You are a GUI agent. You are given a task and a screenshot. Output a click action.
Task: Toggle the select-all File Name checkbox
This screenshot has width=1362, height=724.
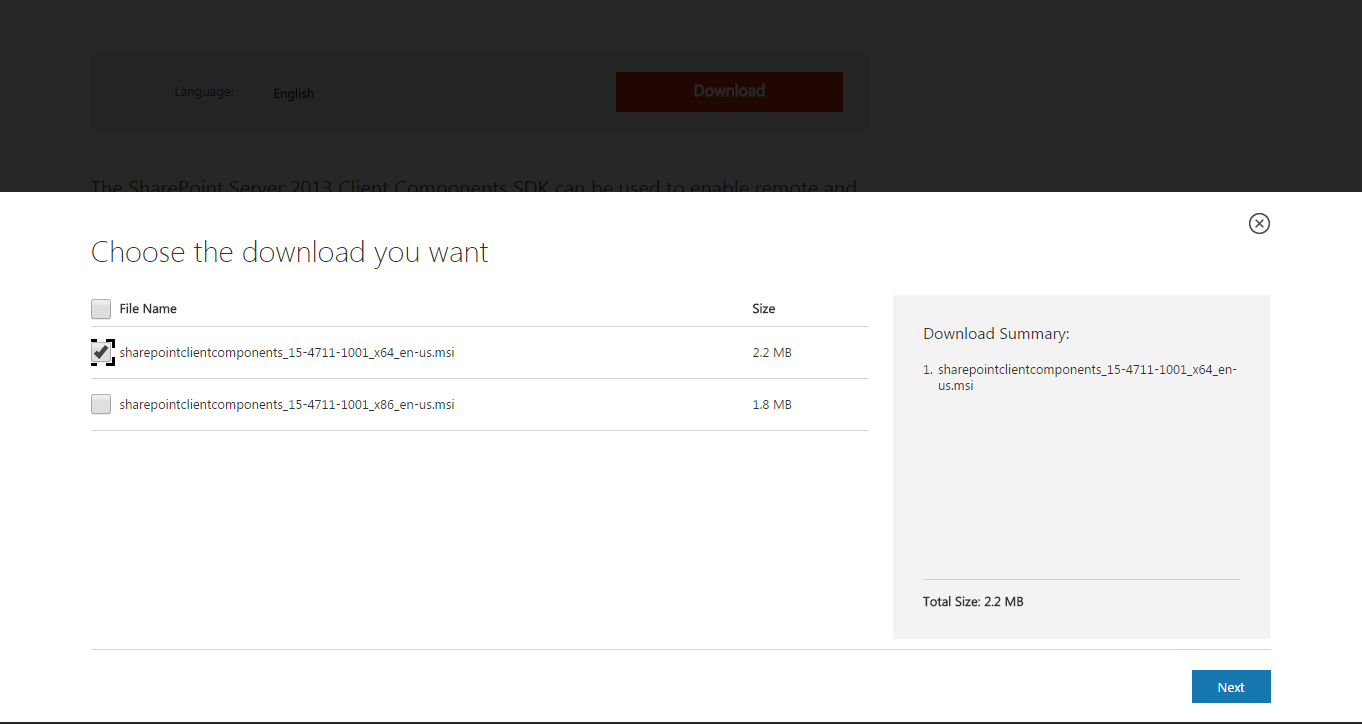pyautogui.click(x=101, y=309)
